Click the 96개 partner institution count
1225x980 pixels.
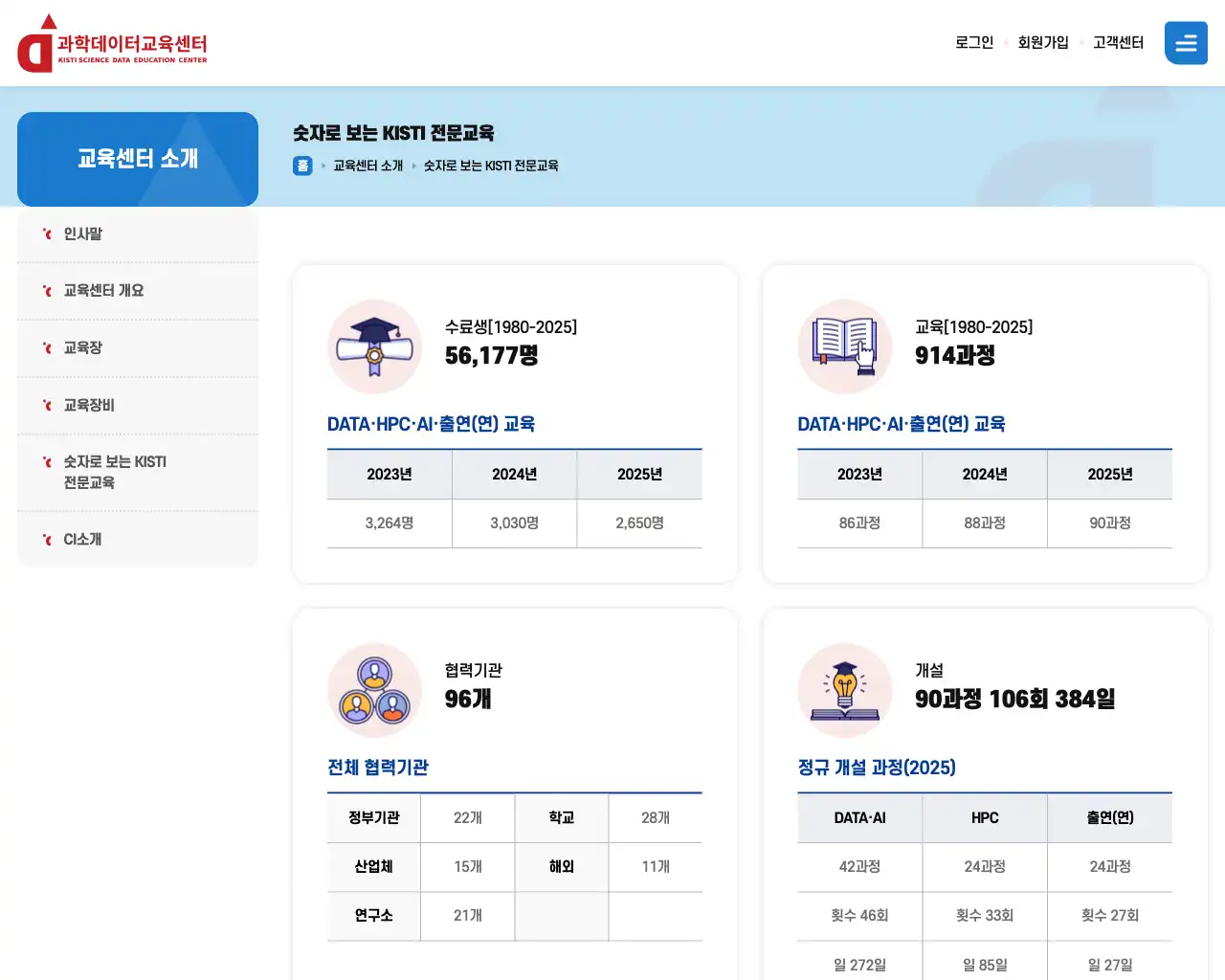468,700
